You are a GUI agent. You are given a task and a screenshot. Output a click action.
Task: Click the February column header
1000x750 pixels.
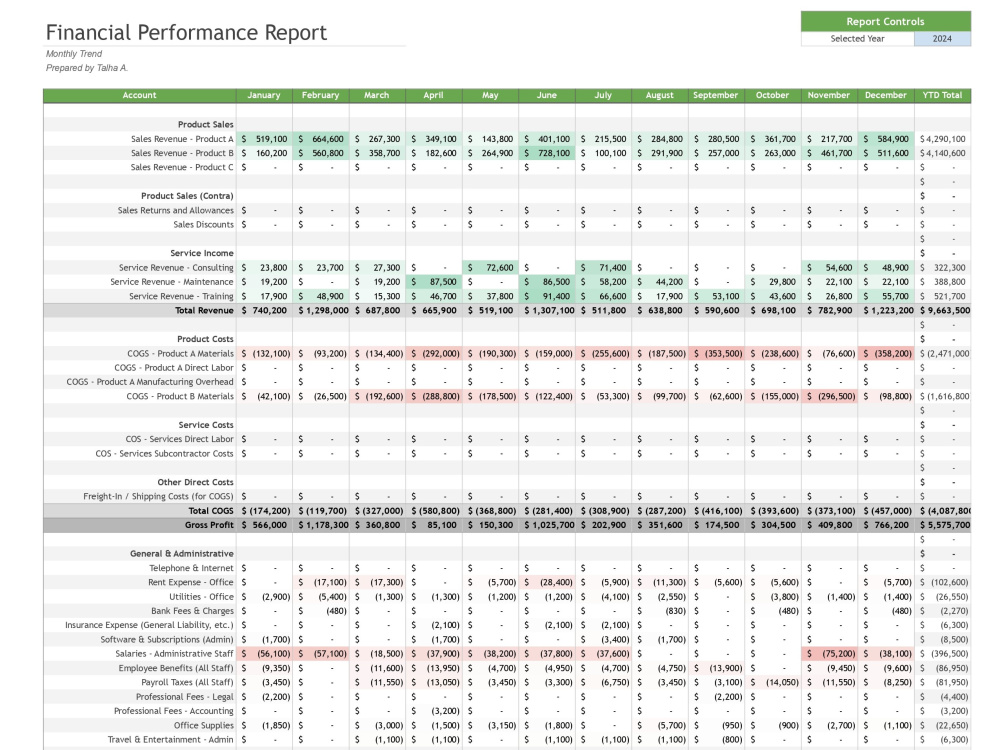(320, 95)
